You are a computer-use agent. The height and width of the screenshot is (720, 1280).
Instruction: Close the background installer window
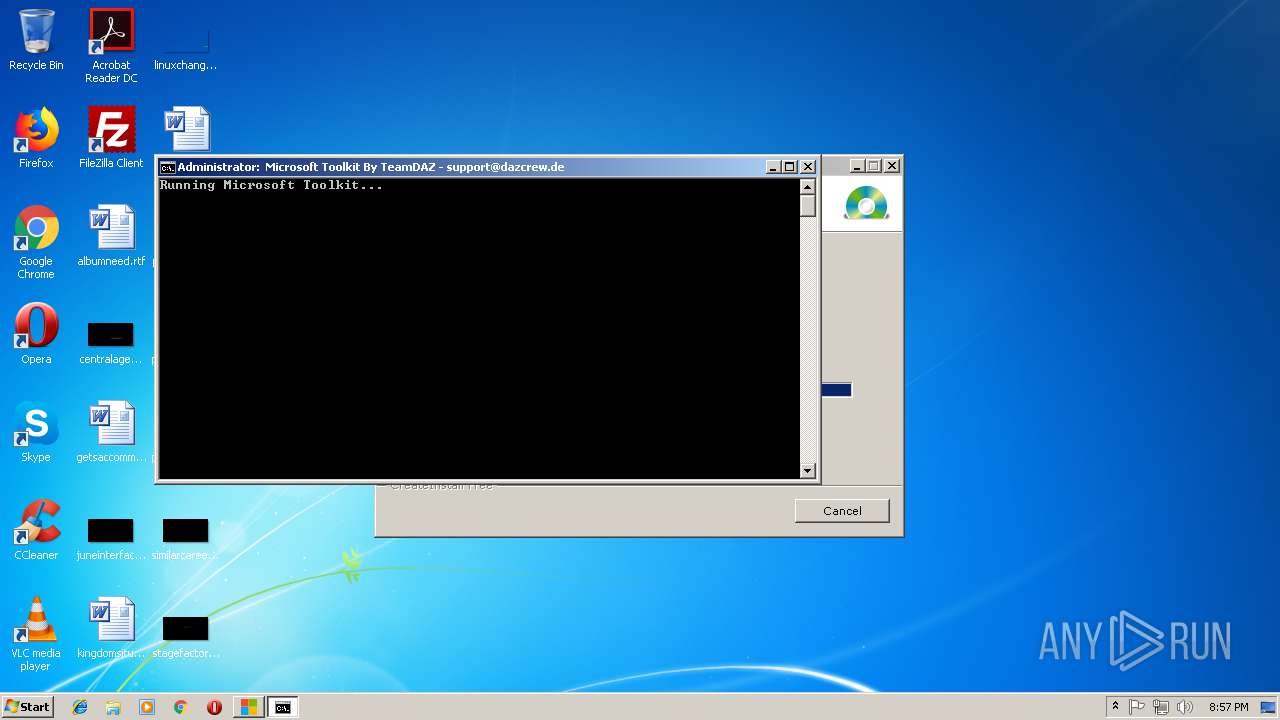click(892, 166)
